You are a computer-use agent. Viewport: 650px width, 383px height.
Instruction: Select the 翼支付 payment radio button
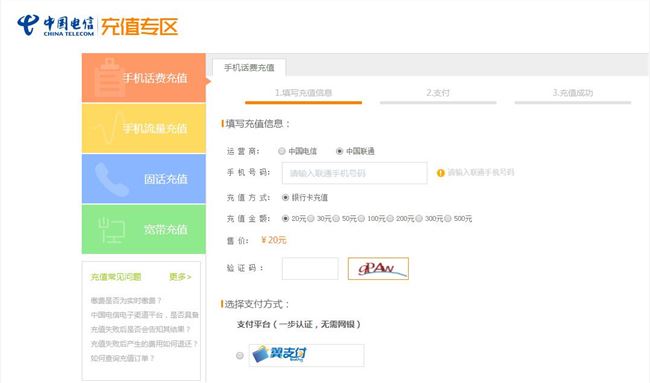240,355
